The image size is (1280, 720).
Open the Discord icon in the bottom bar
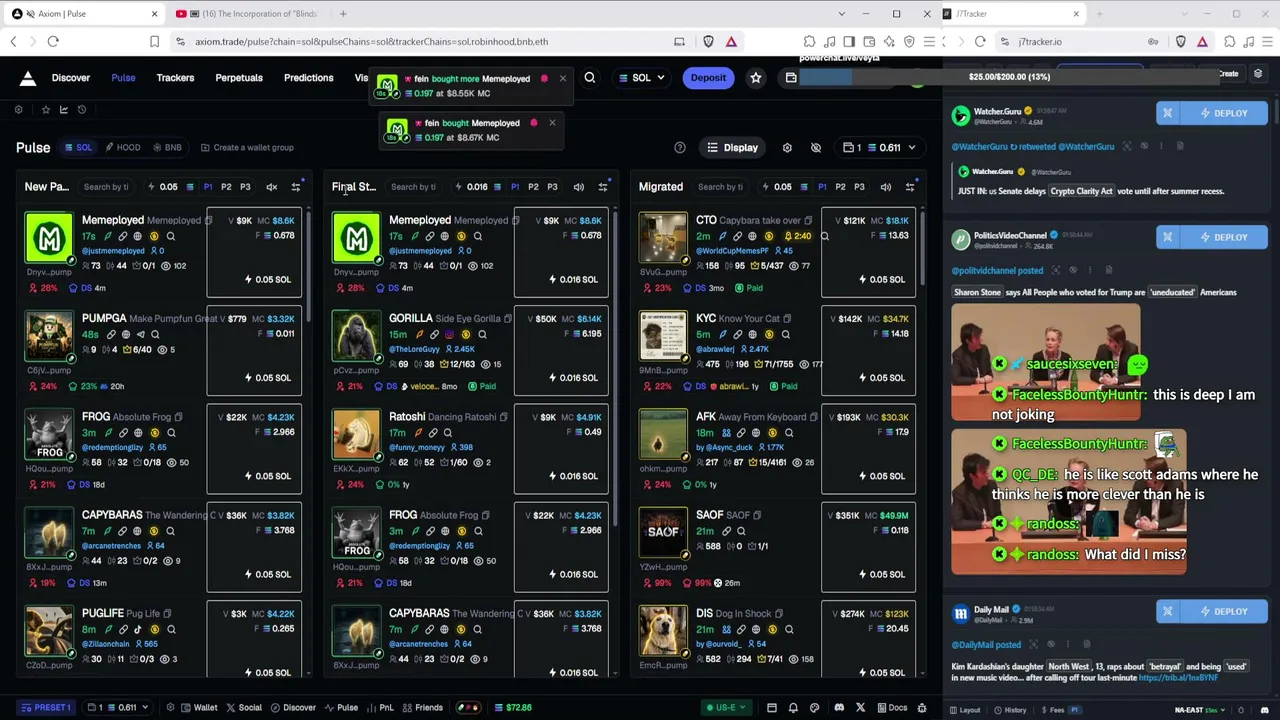(839, 708)
